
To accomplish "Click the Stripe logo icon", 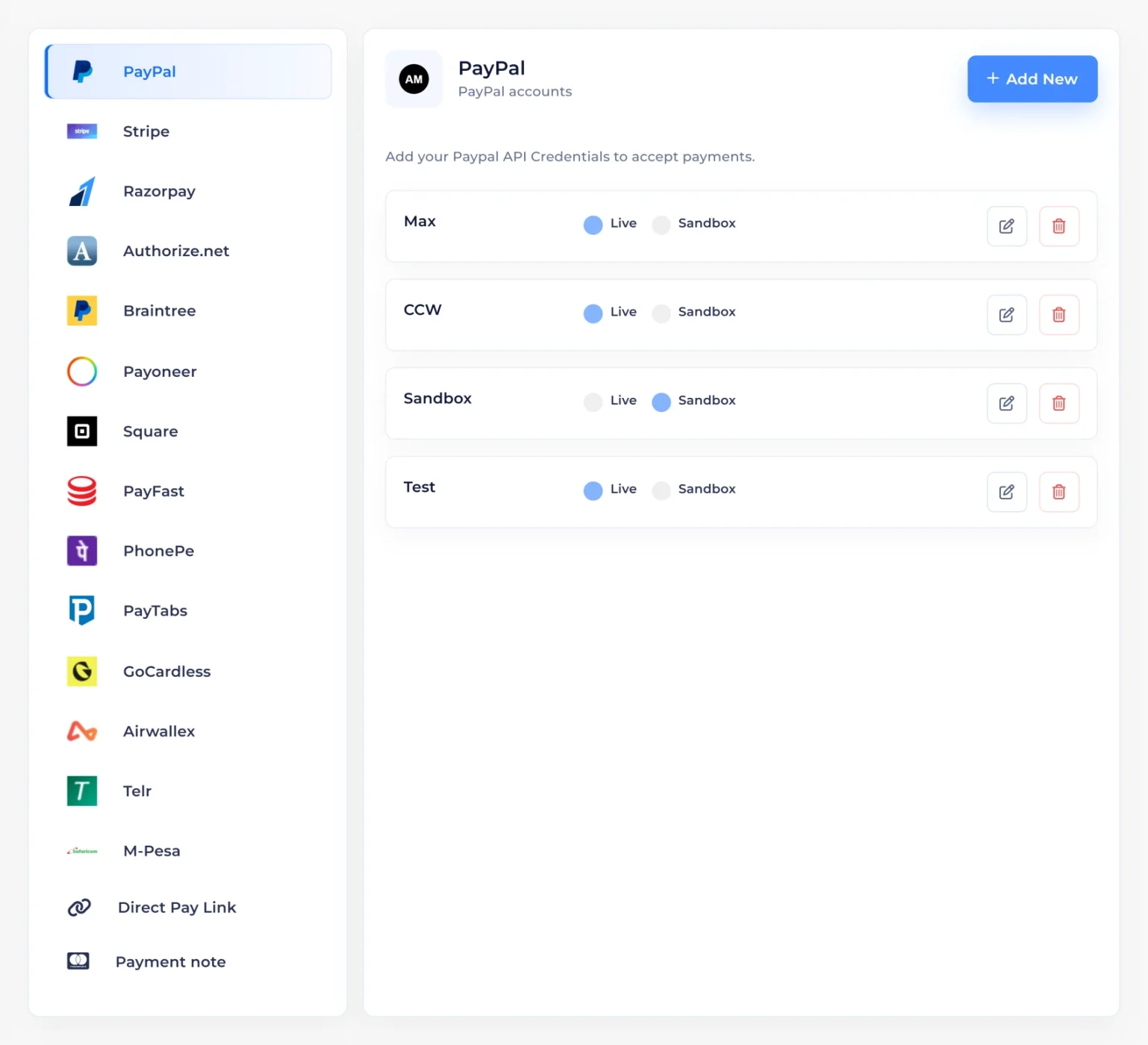I will click(x=82, y=131).
